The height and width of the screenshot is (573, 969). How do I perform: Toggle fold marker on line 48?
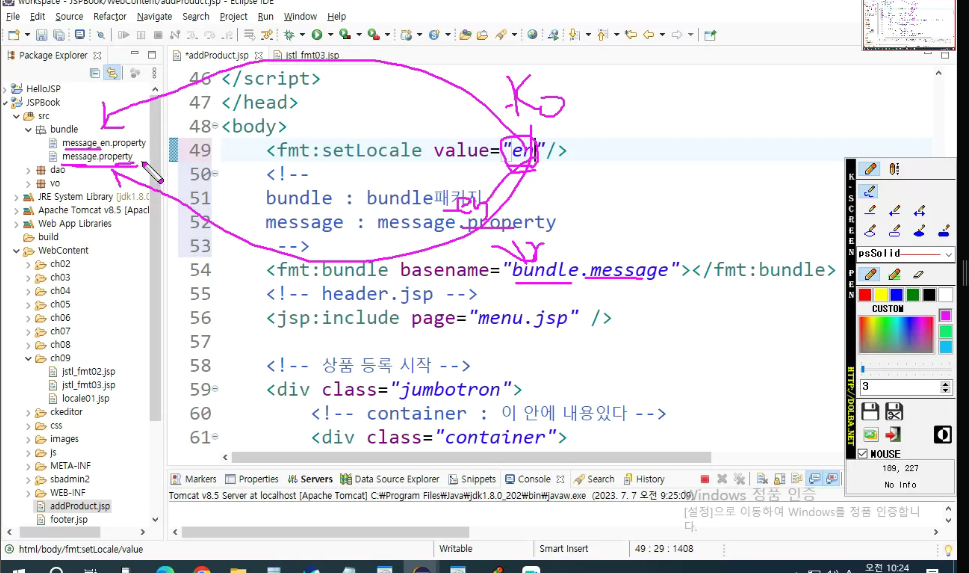(x=215, y=126)
